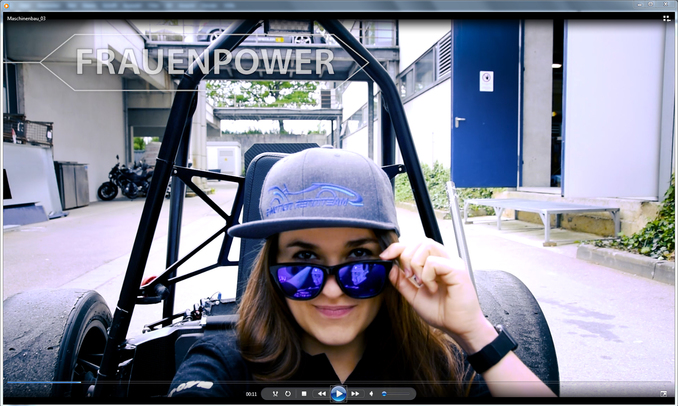Turn on shuffle in the playback controls
678x406 pixels.
tap(272, 394)
